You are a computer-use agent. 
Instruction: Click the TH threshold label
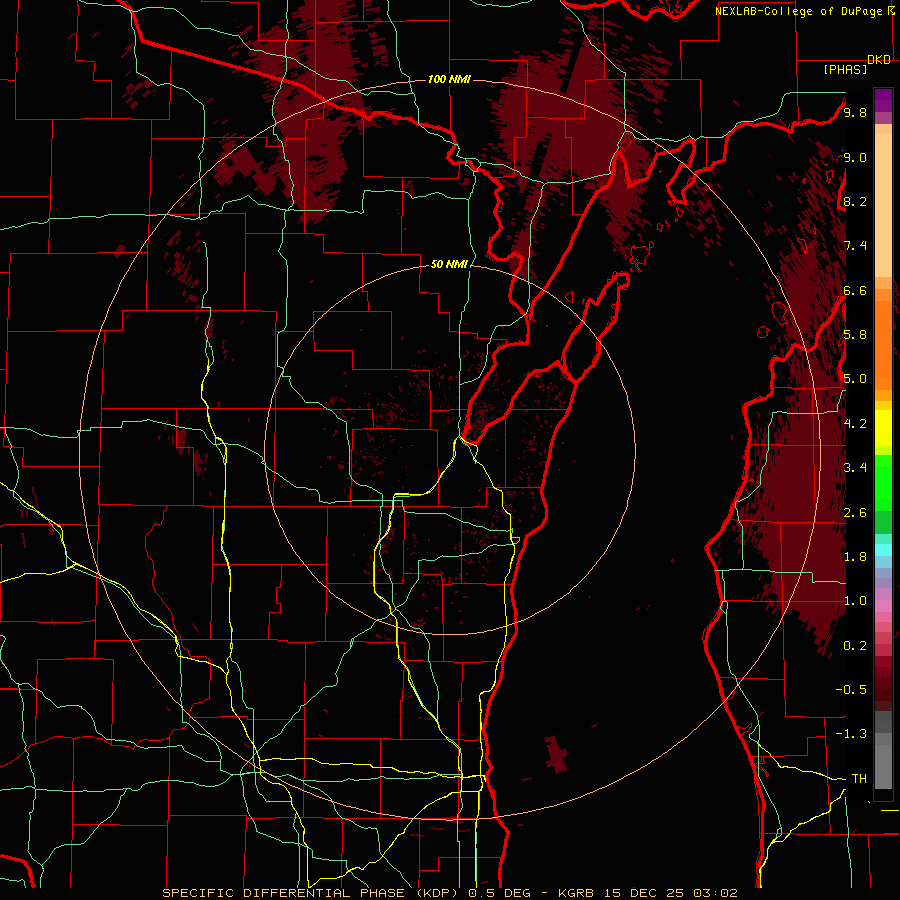pyautogui.click(x=859, y=779)
